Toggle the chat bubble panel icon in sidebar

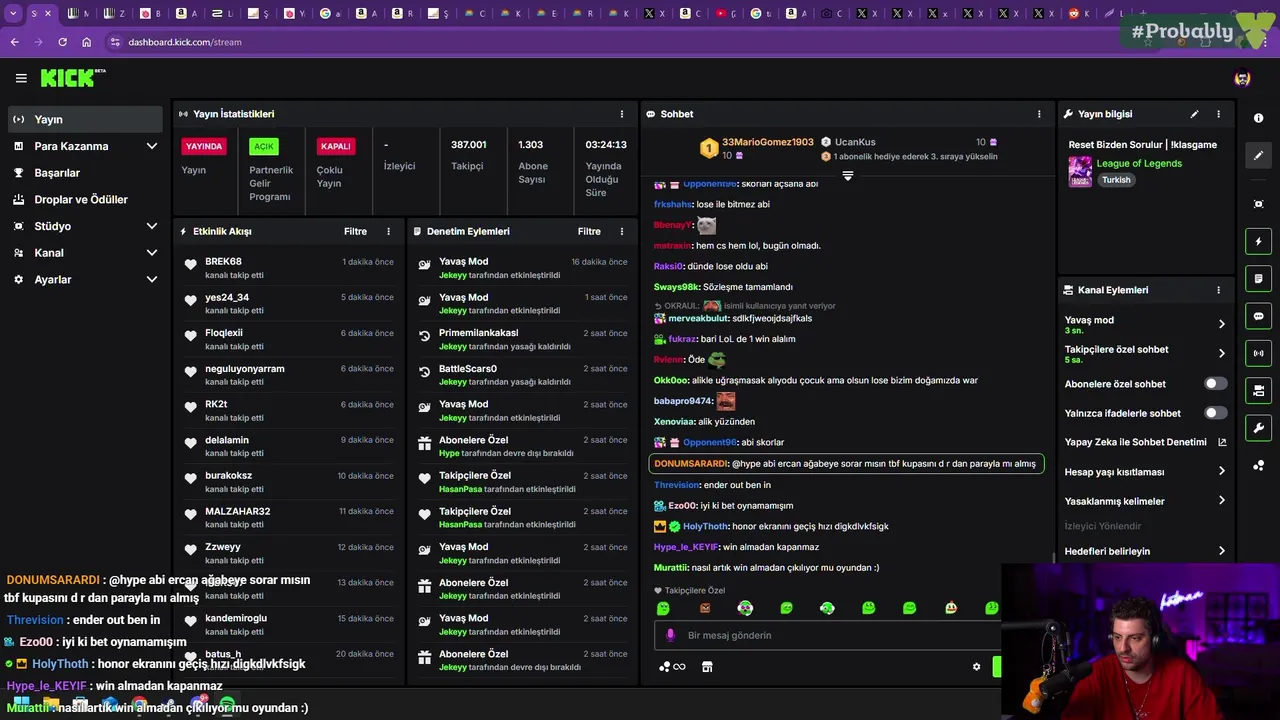tap(1258, 316)
